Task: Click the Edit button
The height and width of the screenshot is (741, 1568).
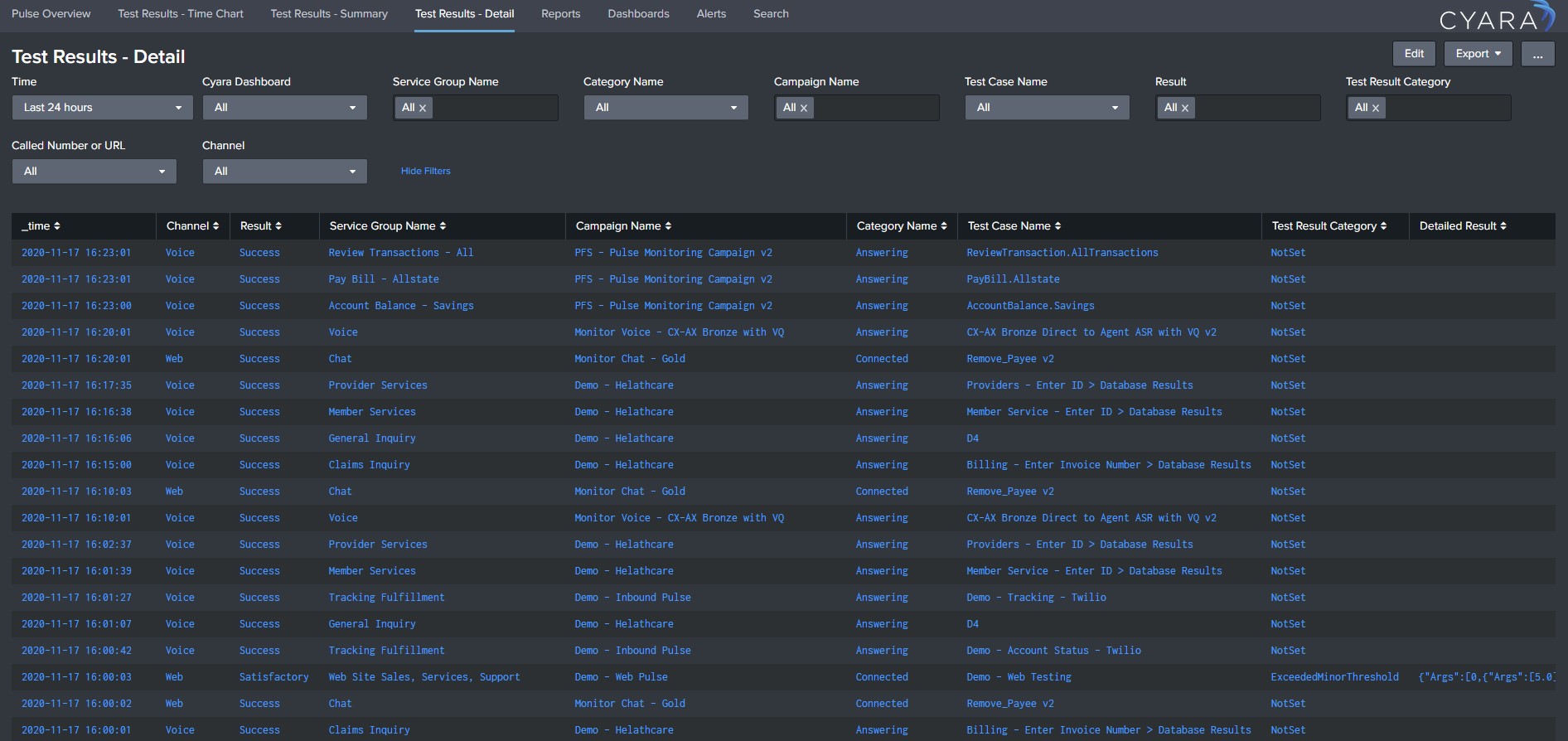Action: [1414, 54]
